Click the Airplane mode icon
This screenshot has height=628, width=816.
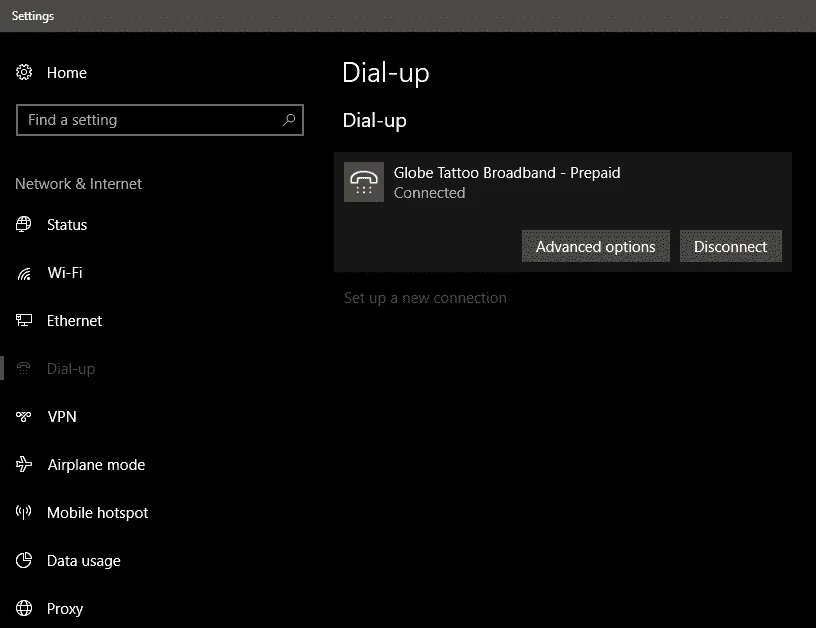(23, 464)
